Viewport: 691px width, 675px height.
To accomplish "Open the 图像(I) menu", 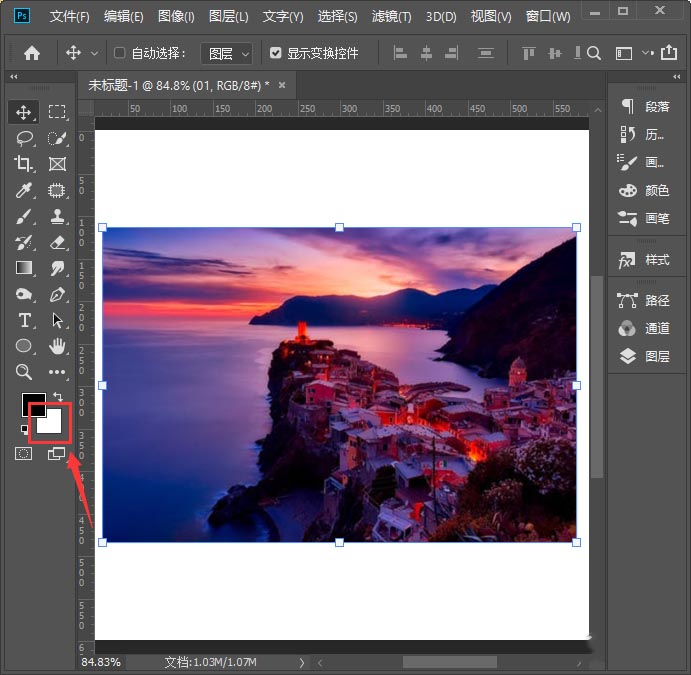I will point(176,17).
